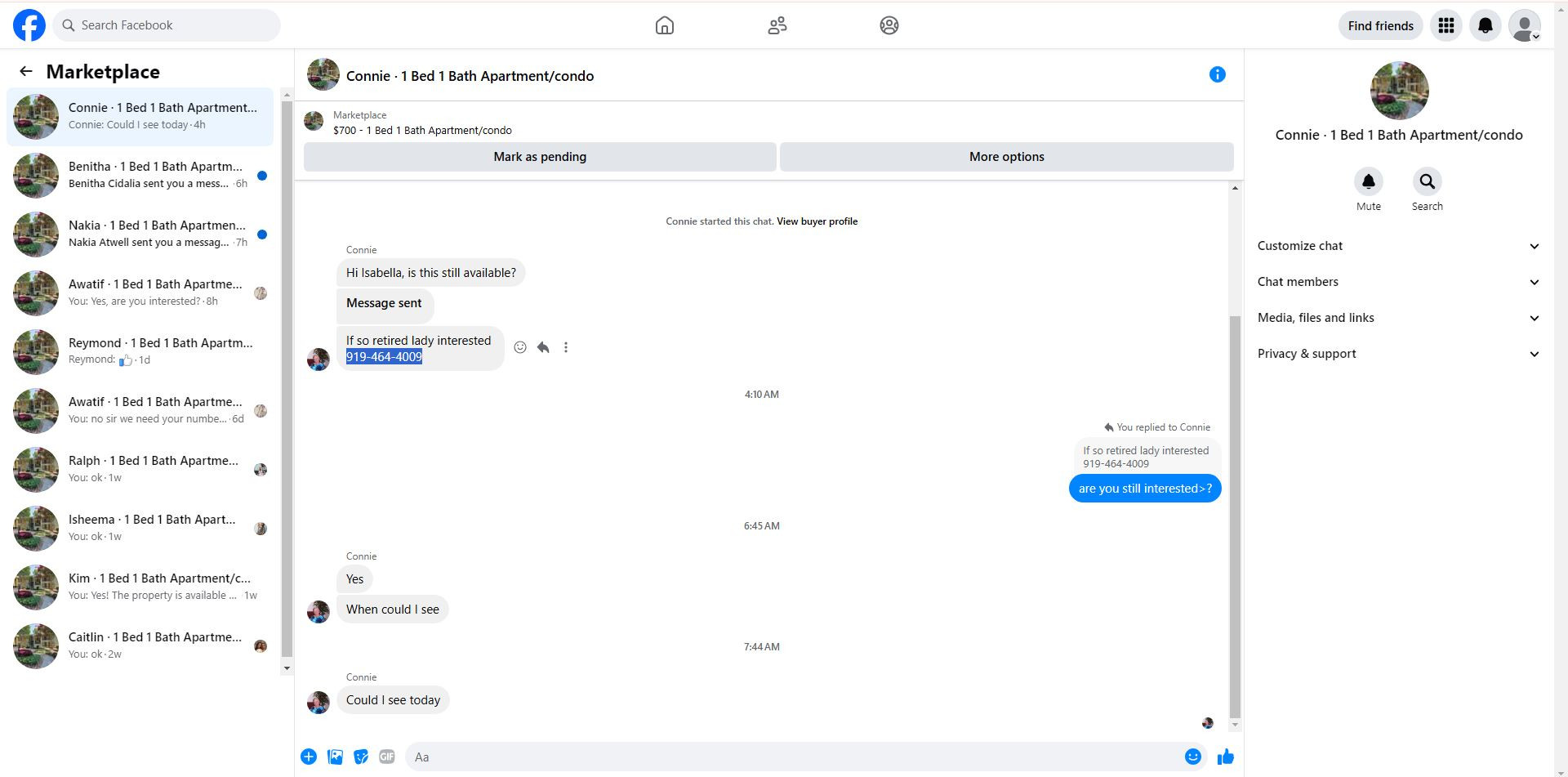Screen dimensions: 1568x777
Task: Click More options button
Action: point(1006,157)
